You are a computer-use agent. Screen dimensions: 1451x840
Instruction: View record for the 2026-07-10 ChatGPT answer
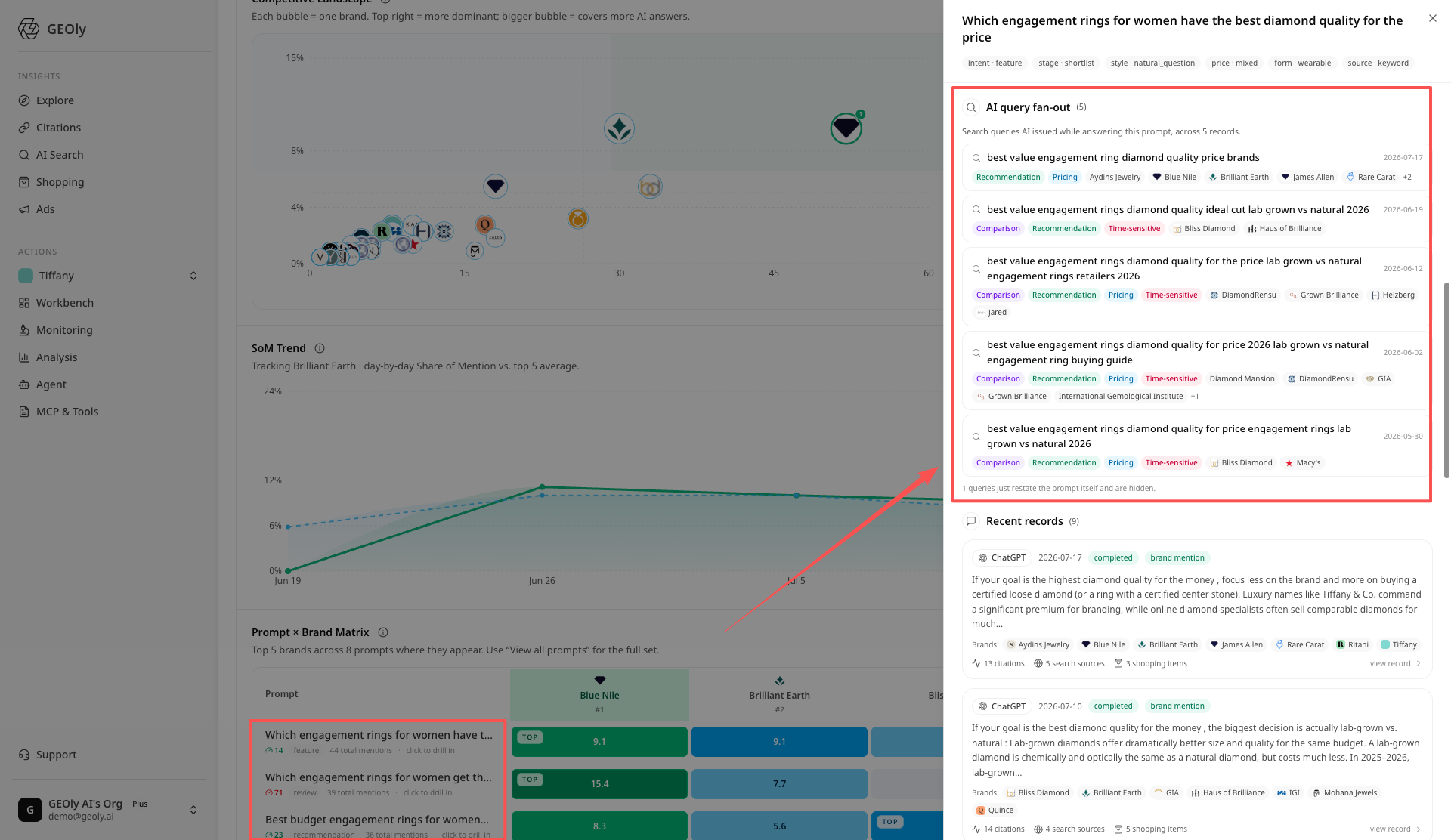click(x=1395, y=829)
